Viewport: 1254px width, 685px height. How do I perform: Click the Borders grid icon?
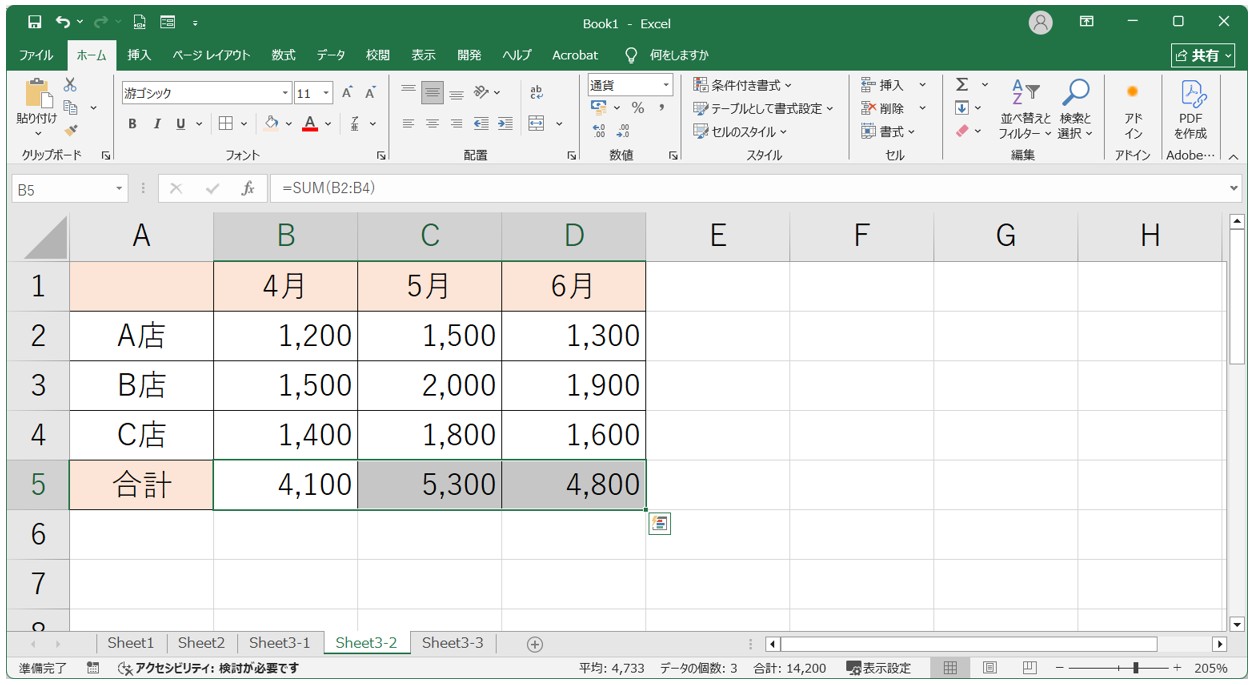coord(226,124)
